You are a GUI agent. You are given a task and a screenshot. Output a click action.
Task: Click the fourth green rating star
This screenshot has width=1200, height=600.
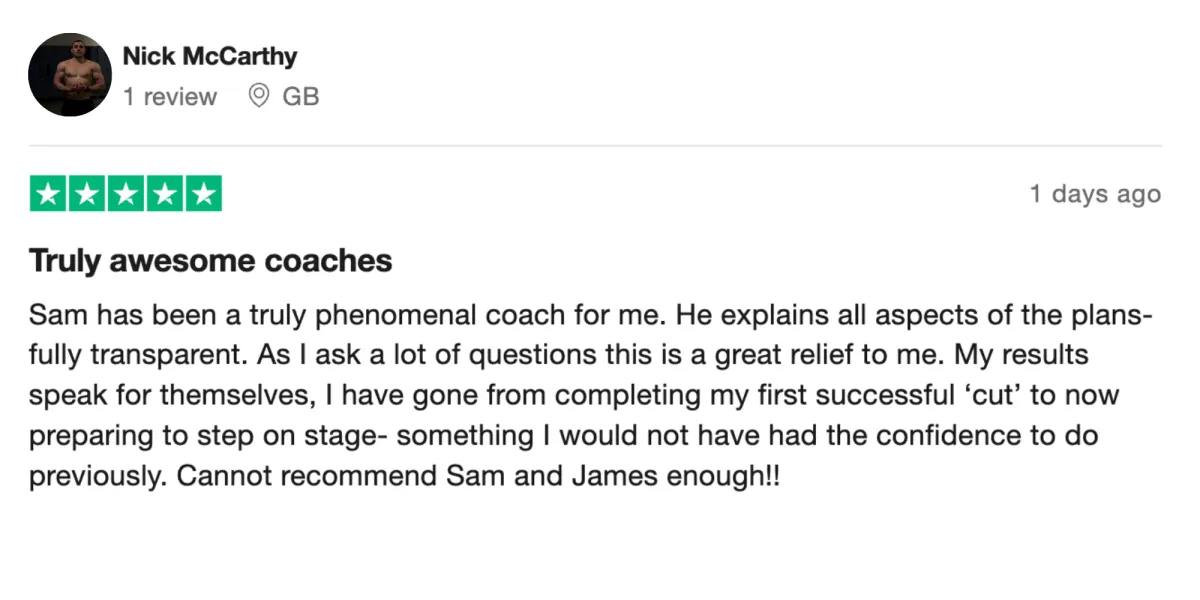pyautogui.click(x=164, y=193)
